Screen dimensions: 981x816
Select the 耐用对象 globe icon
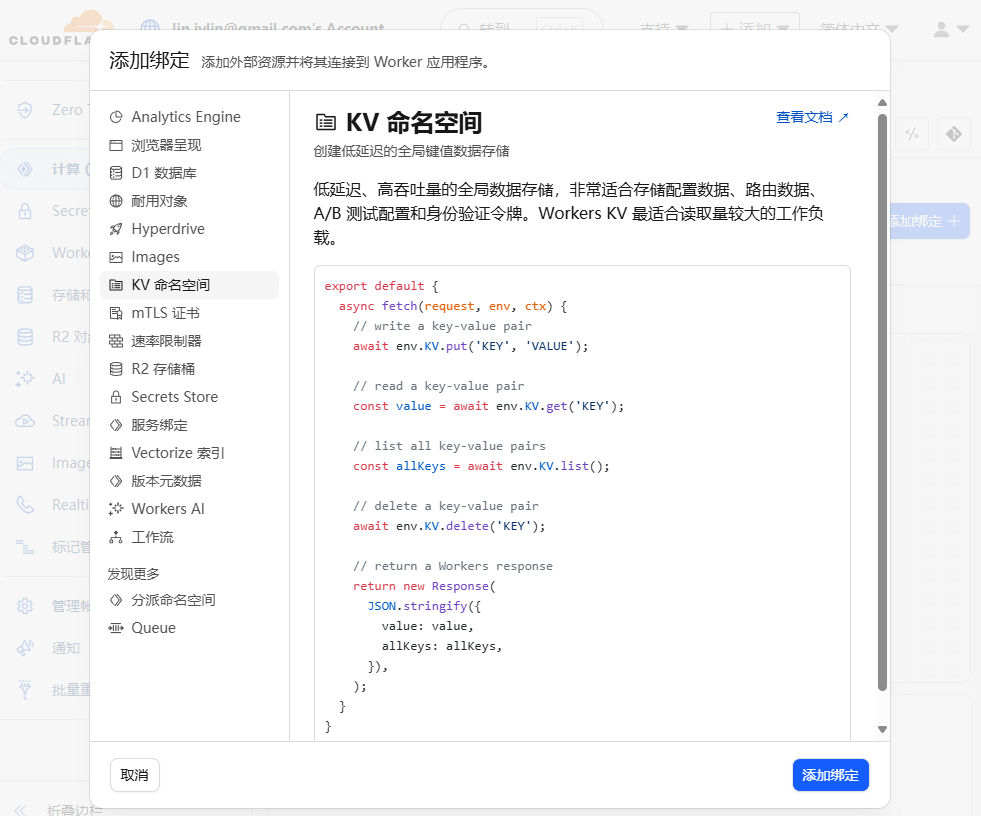(116, 201)
